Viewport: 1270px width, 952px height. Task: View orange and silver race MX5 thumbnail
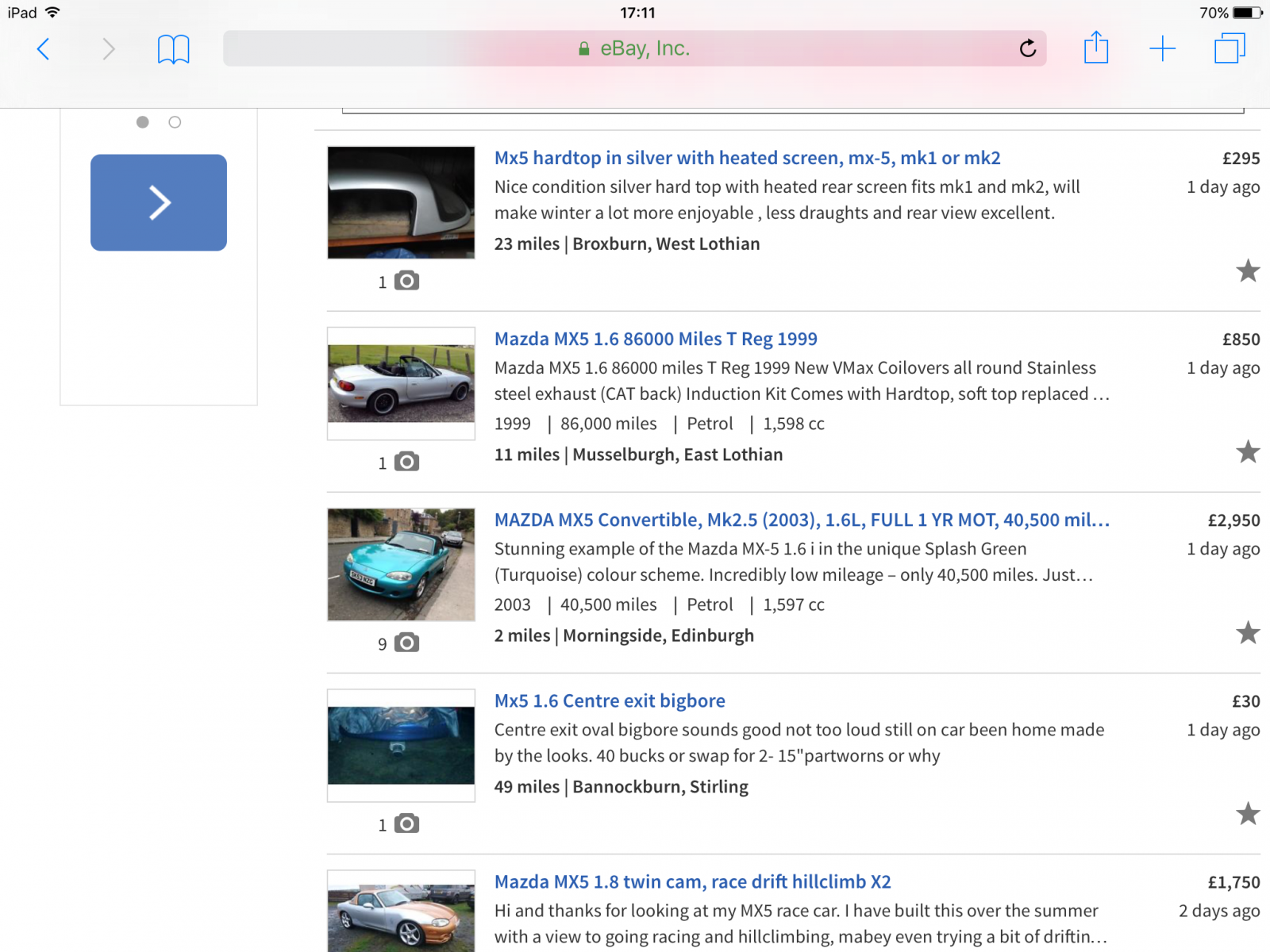(x=401, y=912)
